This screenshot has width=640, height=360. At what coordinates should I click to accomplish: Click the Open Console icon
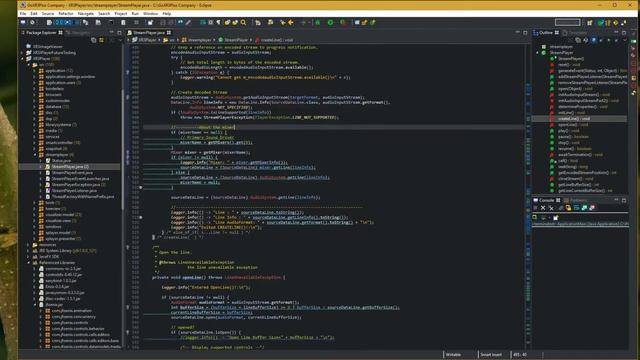click(556, 218)
